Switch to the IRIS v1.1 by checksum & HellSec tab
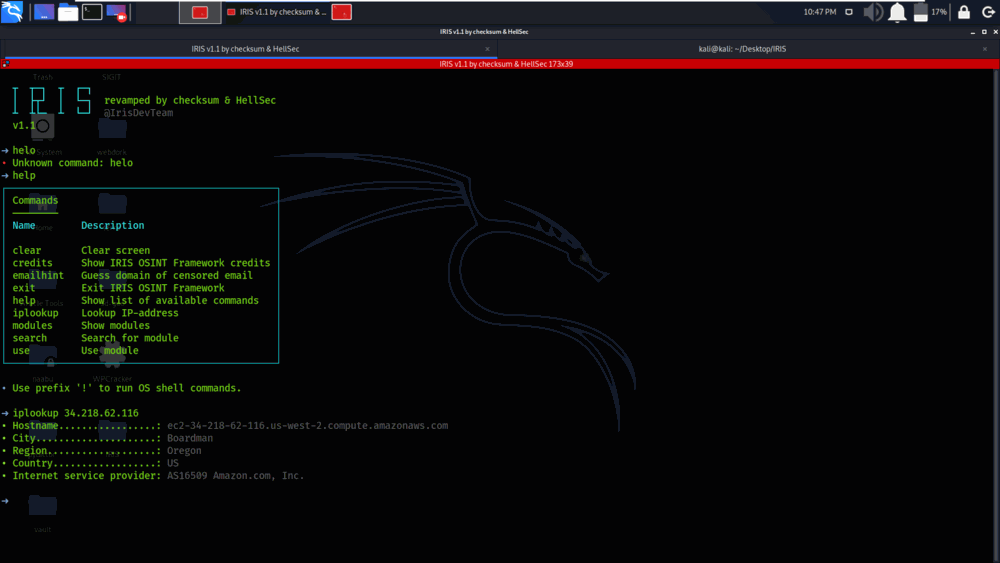The height and width of the screenshot is (563, 1000). pos(246,48)
